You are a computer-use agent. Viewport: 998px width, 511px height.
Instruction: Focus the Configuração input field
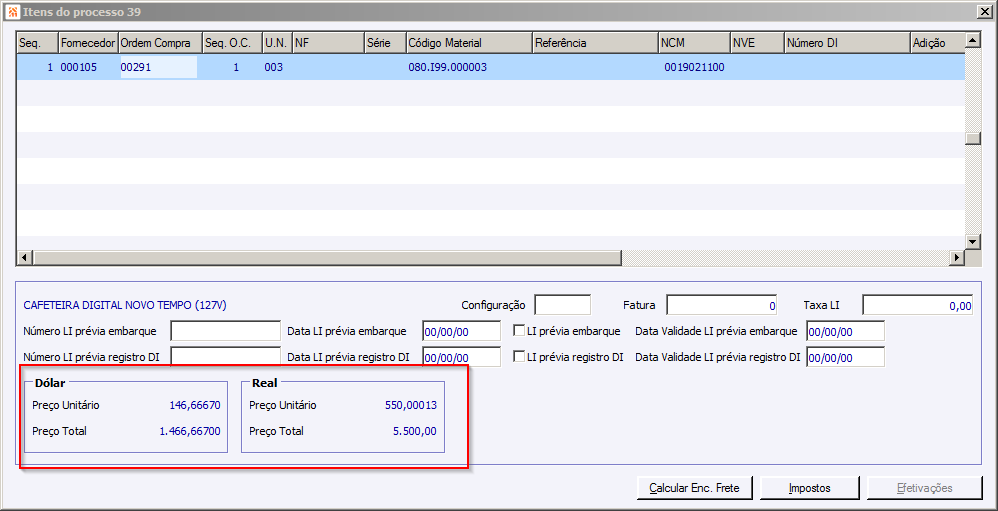click(563, 305)
